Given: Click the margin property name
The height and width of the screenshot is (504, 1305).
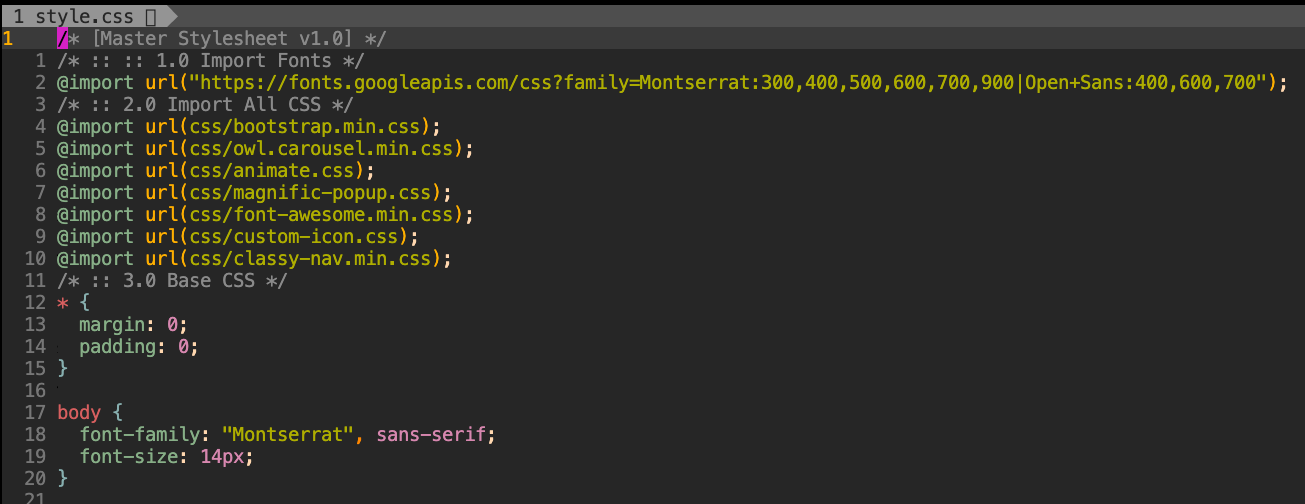Looking at the screenshot, I should (x=112, y=324).
